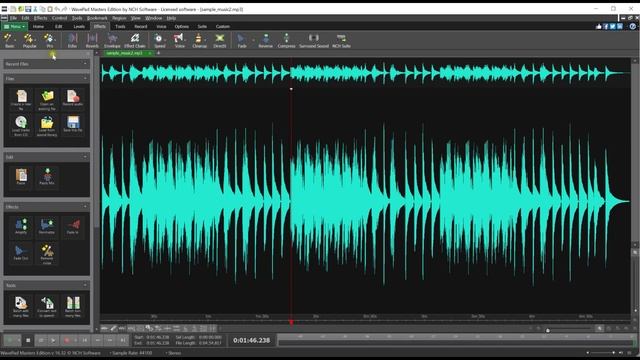
Task: Open the Surround Sound tool
Action: (314, 40)
